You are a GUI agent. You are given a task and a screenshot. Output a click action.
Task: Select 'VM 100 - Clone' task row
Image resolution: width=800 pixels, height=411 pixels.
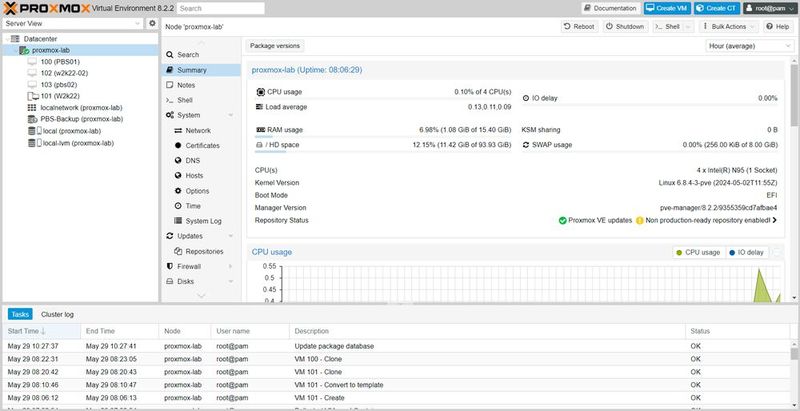[x=396, y=359]
